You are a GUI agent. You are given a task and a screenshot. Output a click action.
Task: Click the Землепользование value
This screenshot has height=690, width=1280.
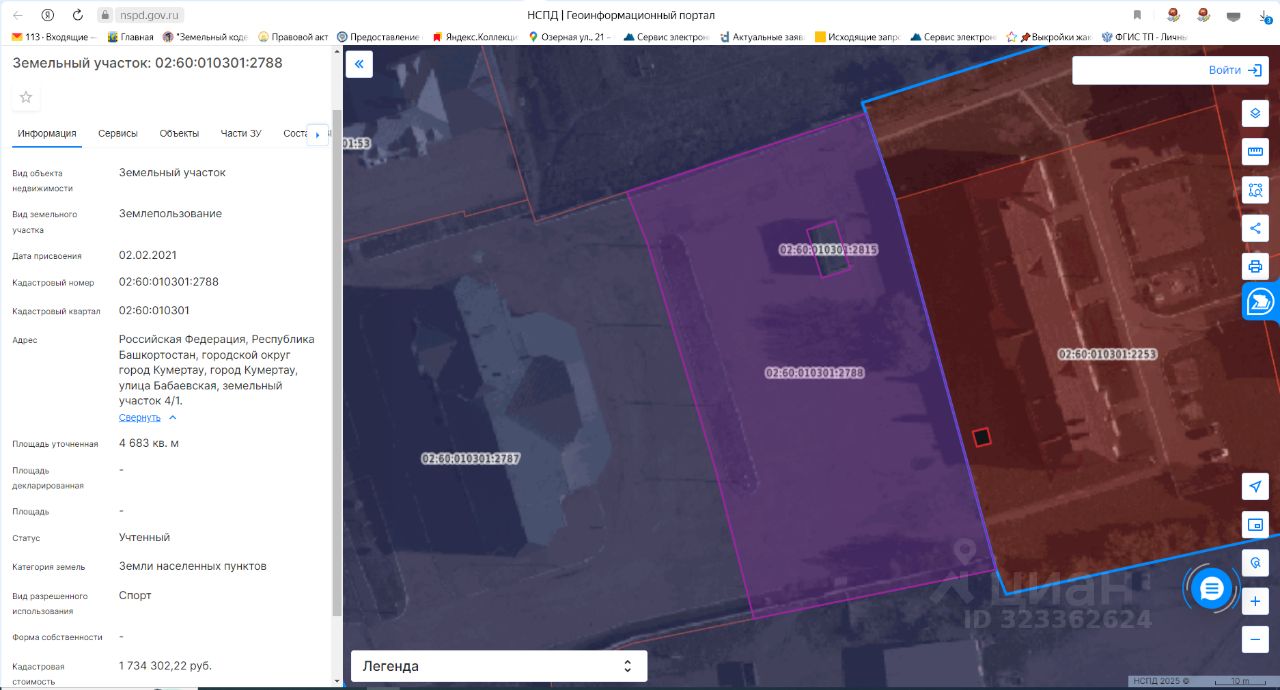170,213
